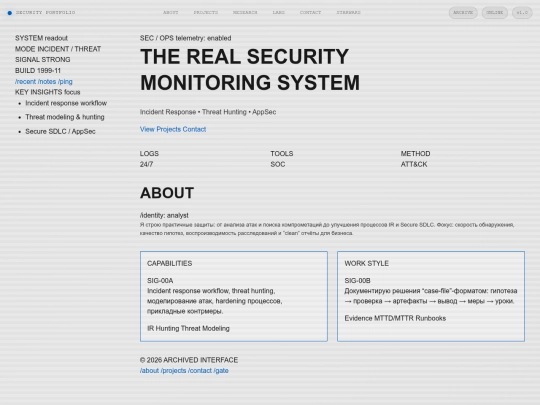540x405 pixels.
Task: Click the CAPABILITIES card title
Action: click(x=169, y=263)
